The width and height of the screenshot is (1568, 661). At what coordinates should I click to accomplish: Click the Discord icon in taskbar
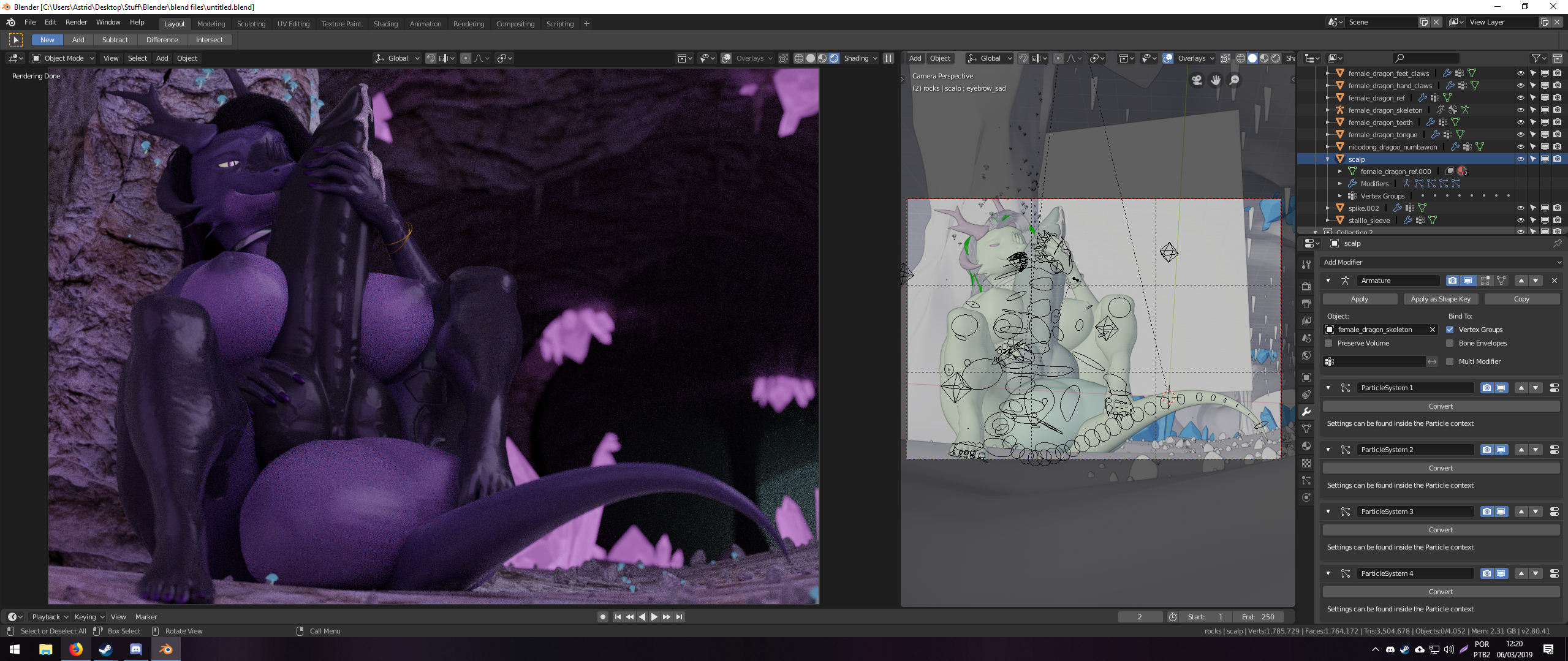click(135, 649)
